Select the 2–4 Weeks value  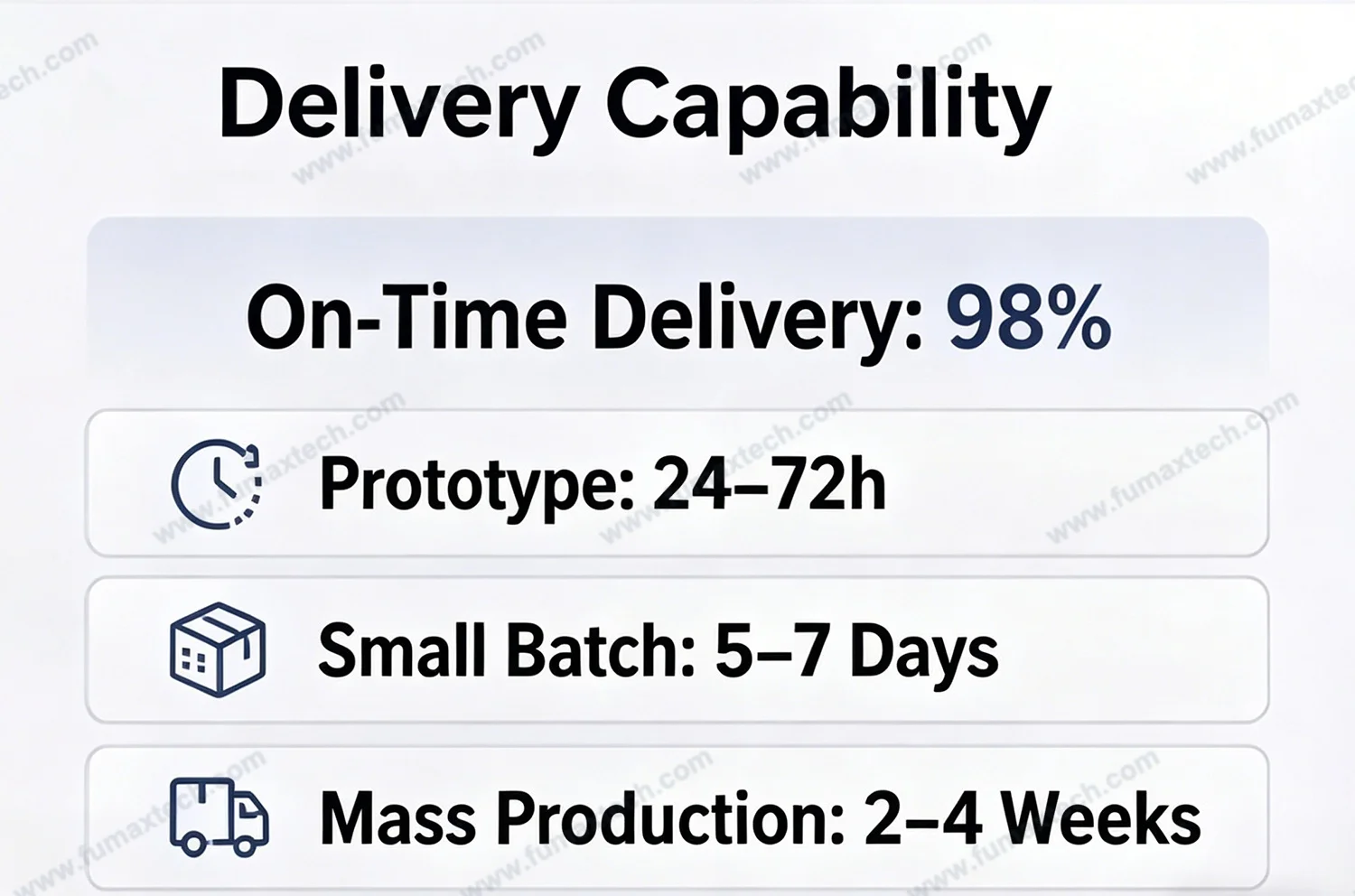[1032, 818]
